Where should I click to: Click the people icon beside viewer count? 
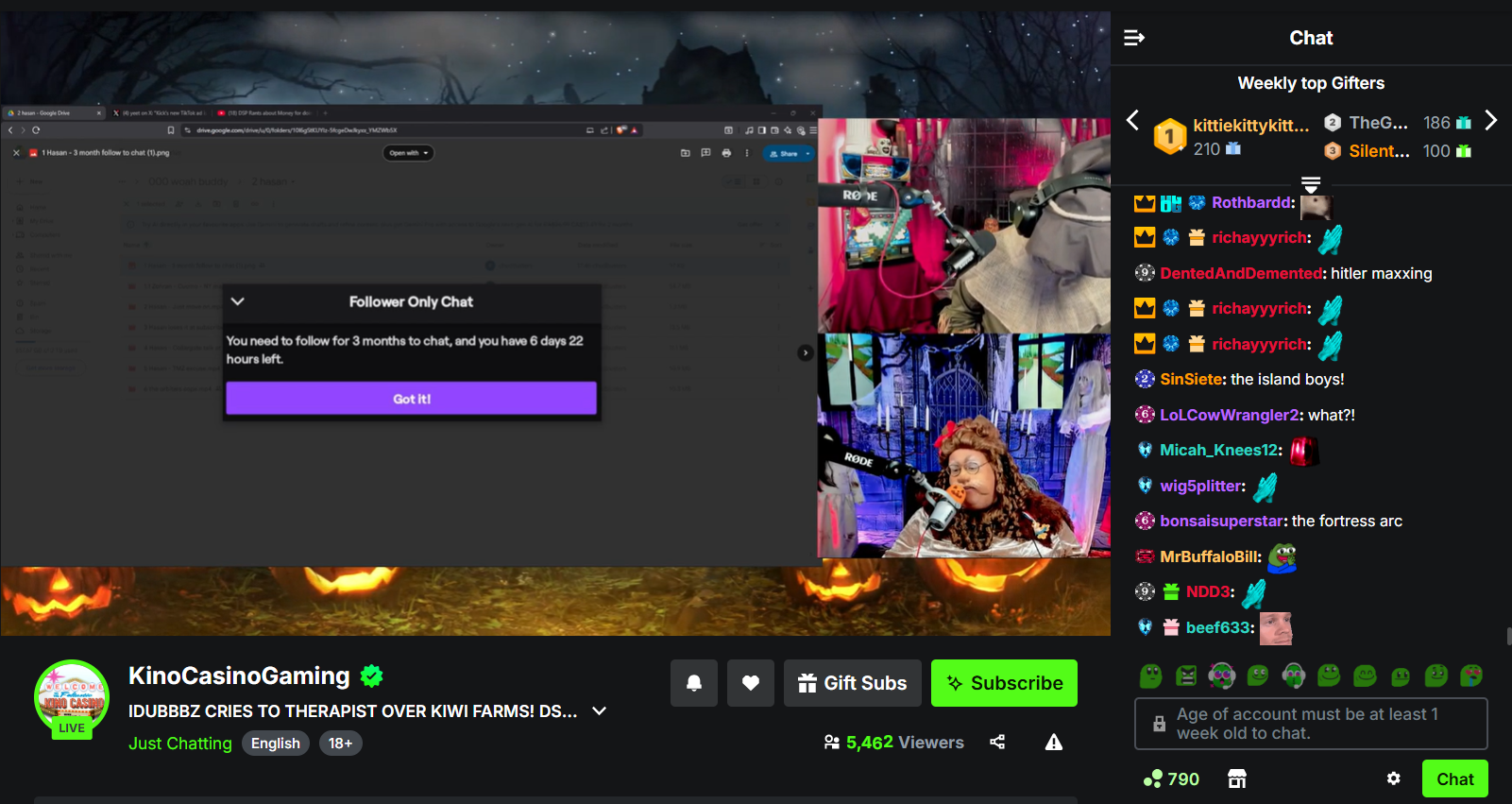pyautogui.click(x=831, y=743)
